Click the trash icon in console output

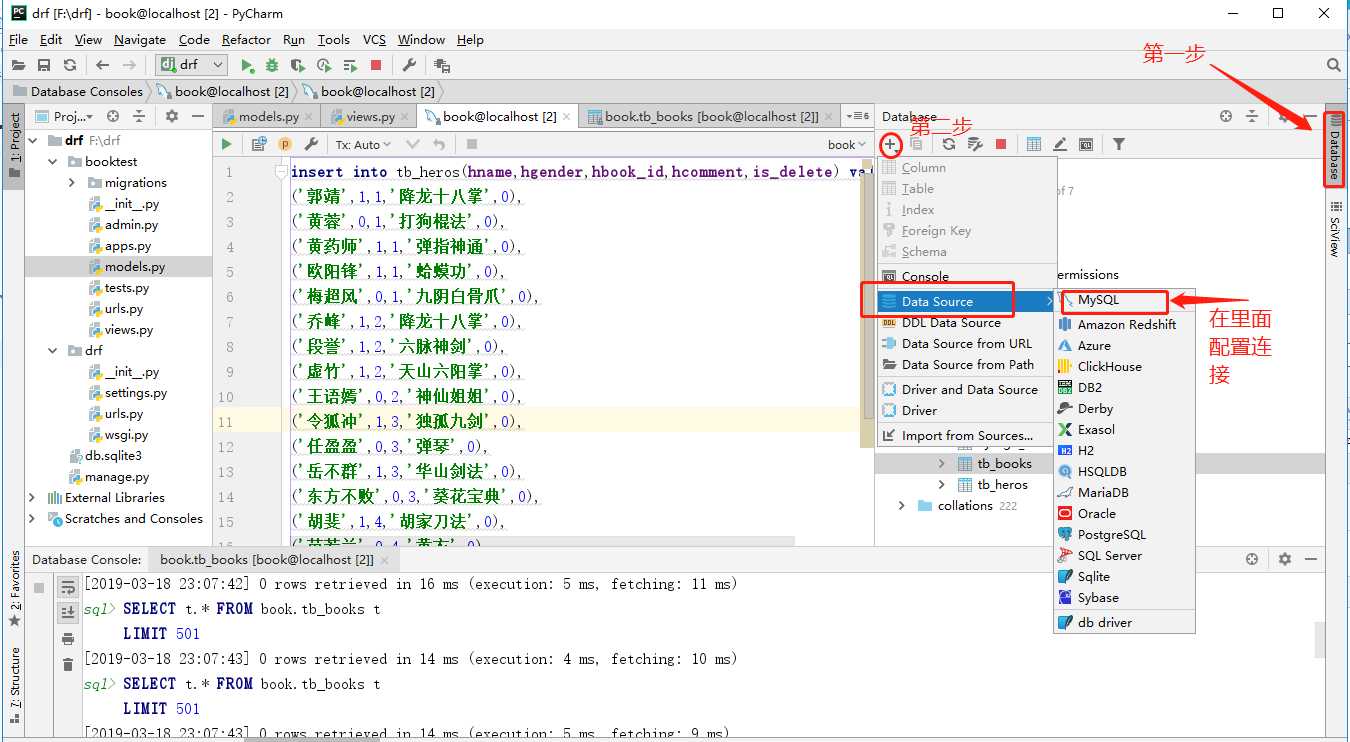click(68, 665)
